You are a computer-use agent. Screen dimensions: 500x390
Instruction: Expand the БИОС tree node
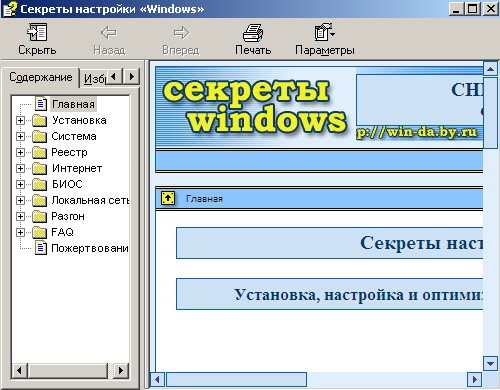pyautogui.click(x=20, y=184)
